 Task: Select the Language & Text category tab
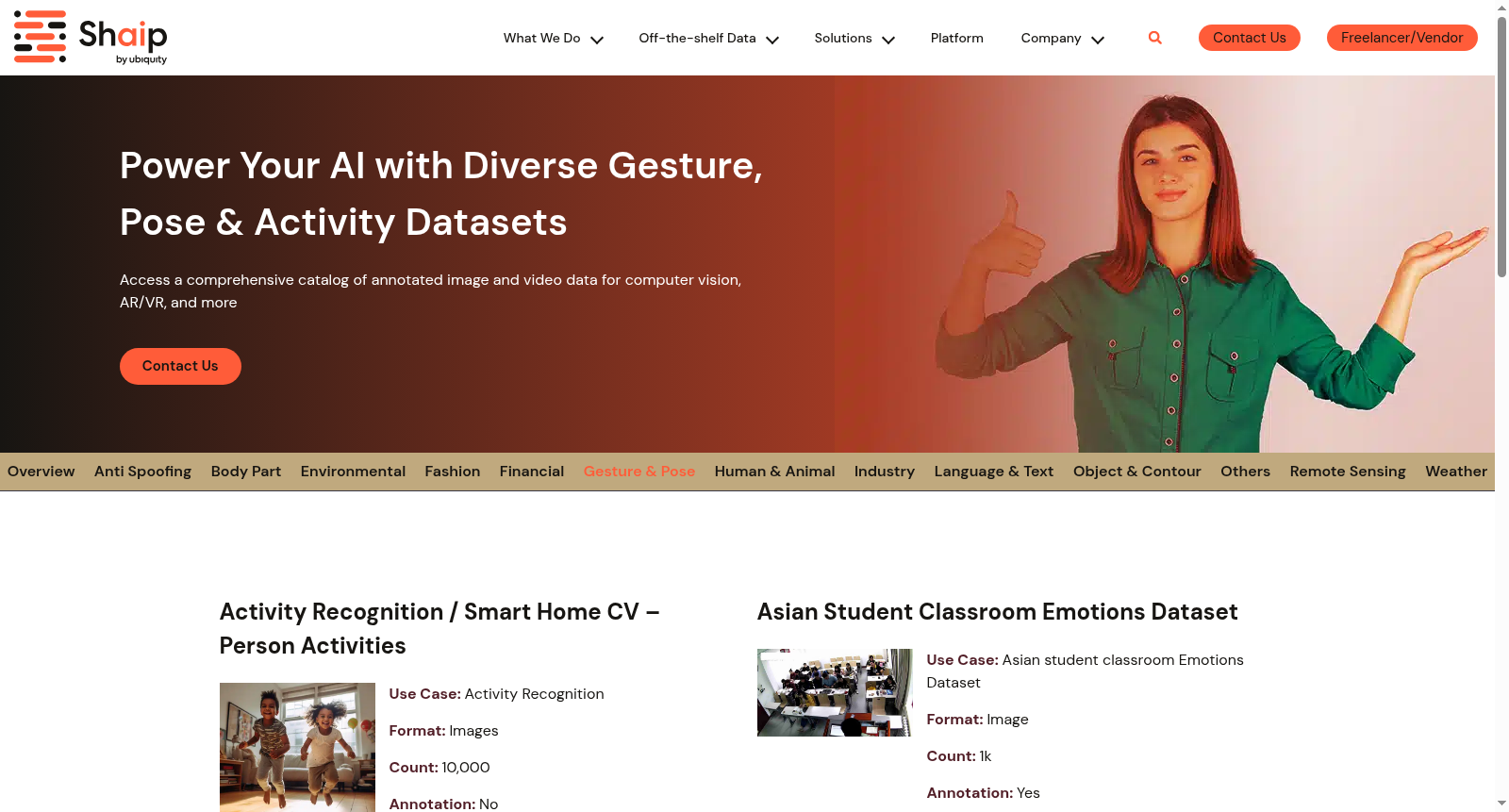pos(994,472)
